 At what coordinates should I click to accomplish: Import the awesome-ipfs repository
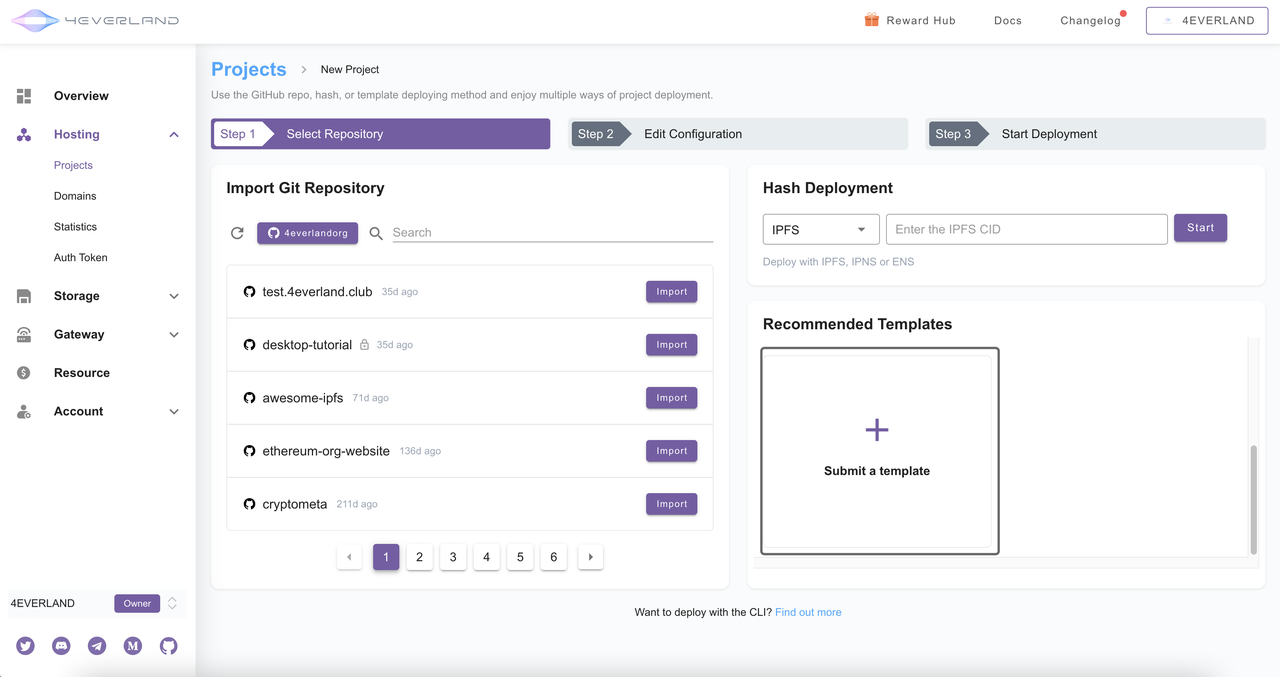[x=671, y=398]
